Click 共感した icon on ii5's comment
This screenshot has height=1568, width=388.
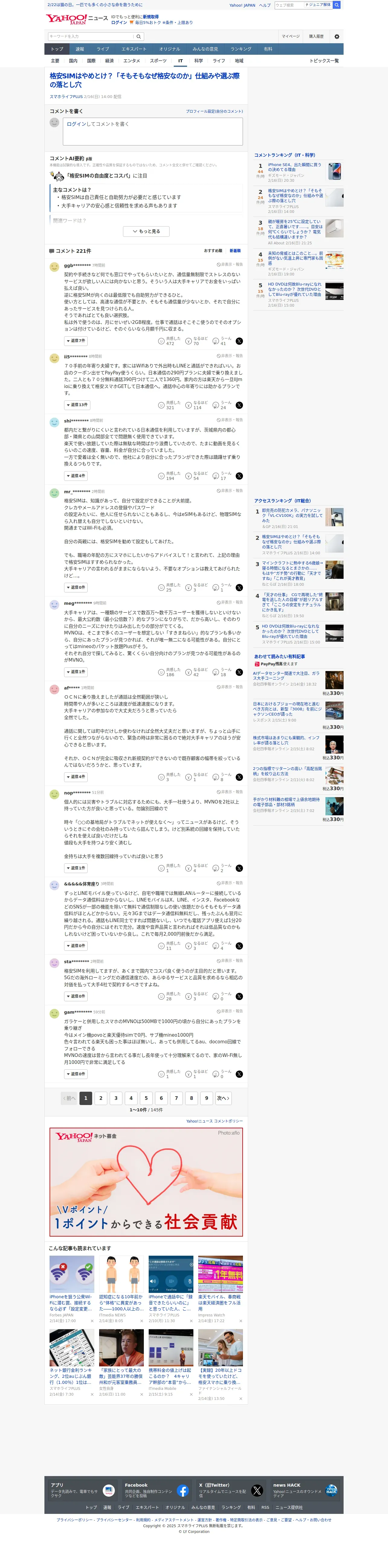coord(161,405)
